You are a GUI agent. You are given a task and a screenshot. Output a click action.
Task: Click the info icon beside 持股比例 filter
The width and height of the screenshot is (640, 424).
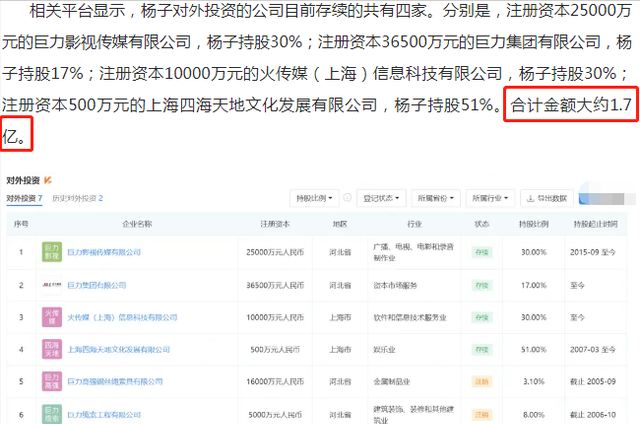point(347,198)
